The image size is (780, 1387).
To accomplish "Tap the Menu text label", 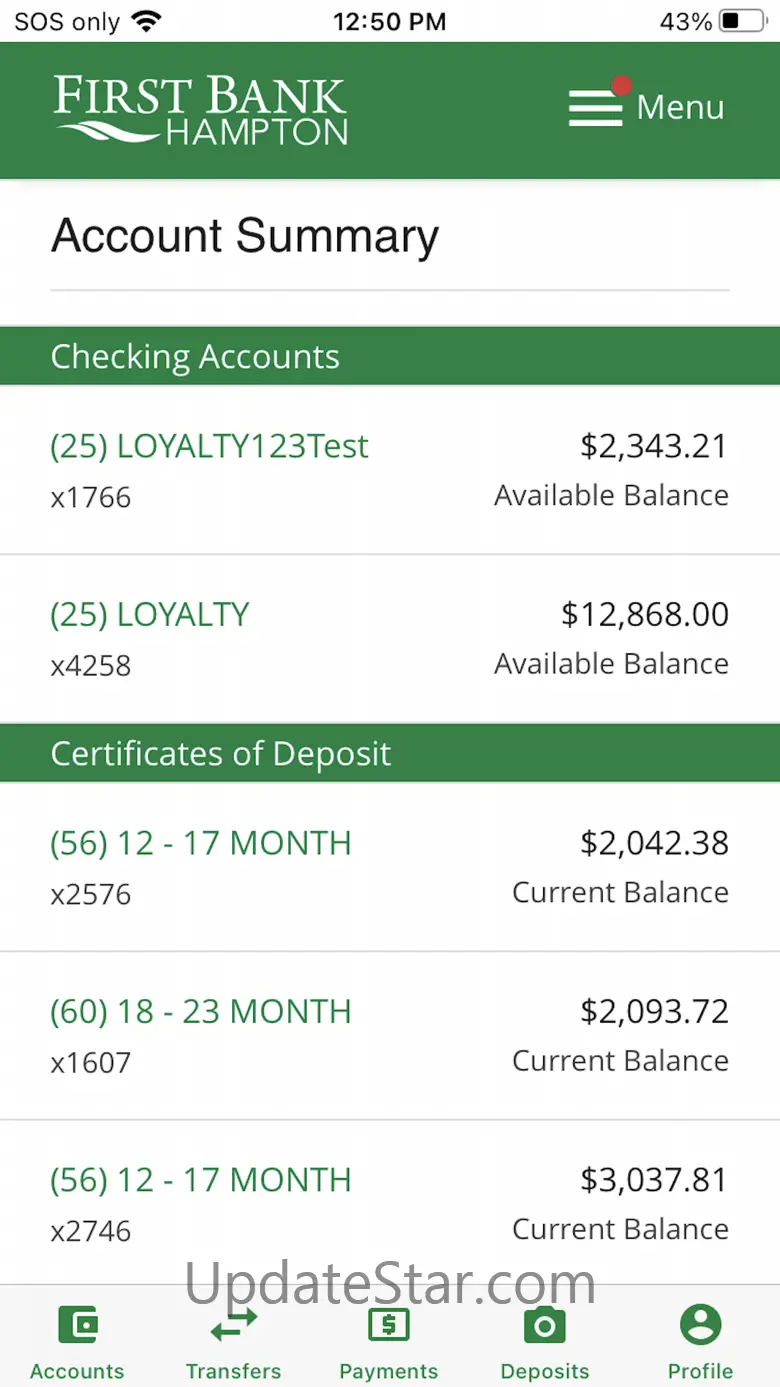I will pos(680,107).
